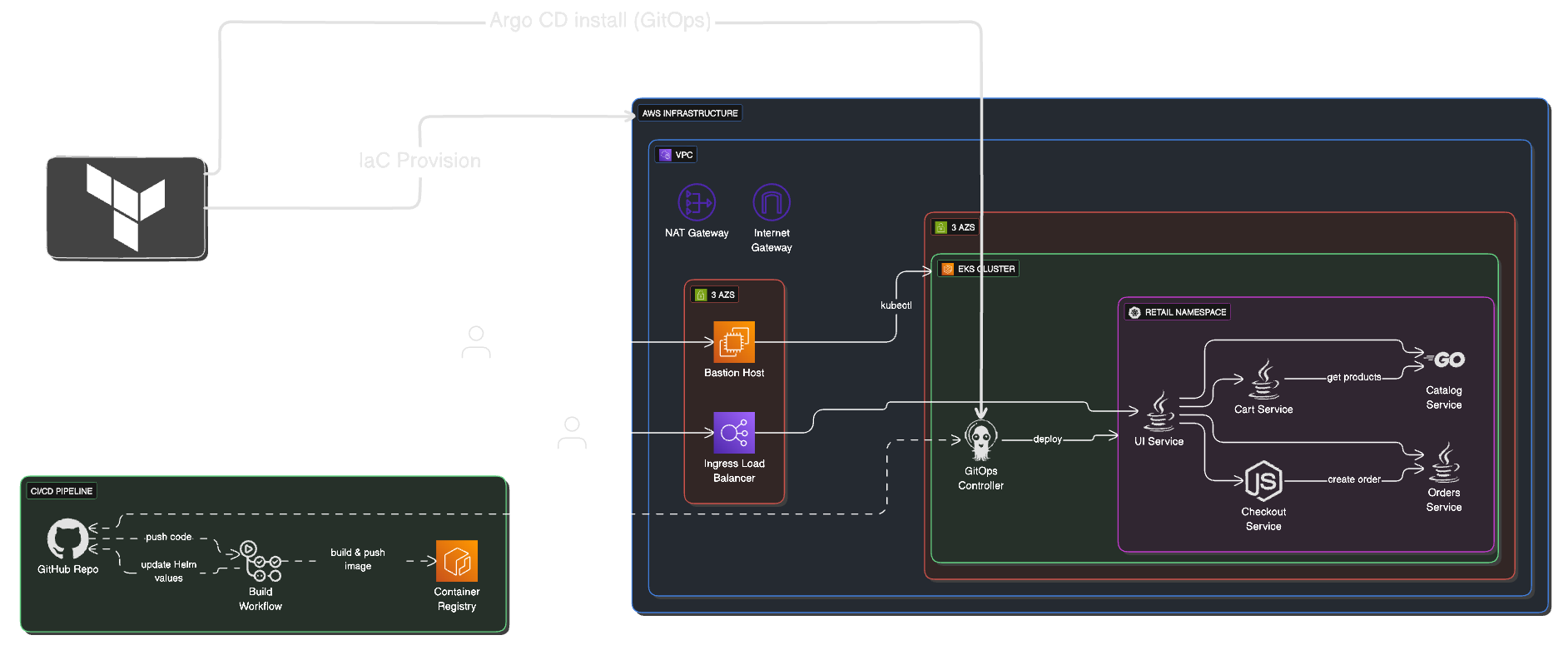Screen dimensions: 1568x665
Task: Click the Orders Service Java icon
Action: [1444, 462]
